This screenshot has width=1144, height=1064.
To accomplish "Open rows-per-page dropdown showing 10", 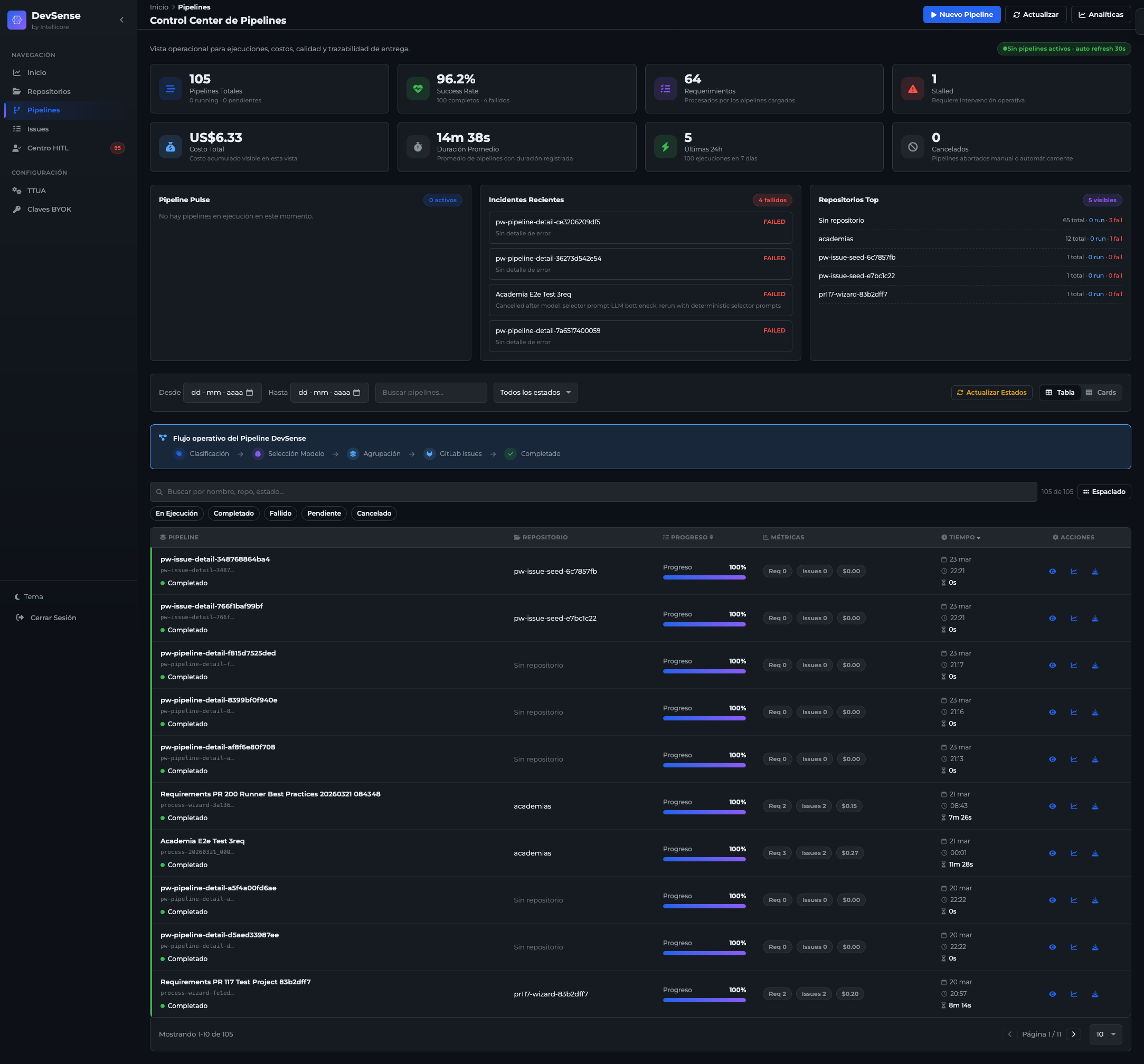I will 1105,1034.
